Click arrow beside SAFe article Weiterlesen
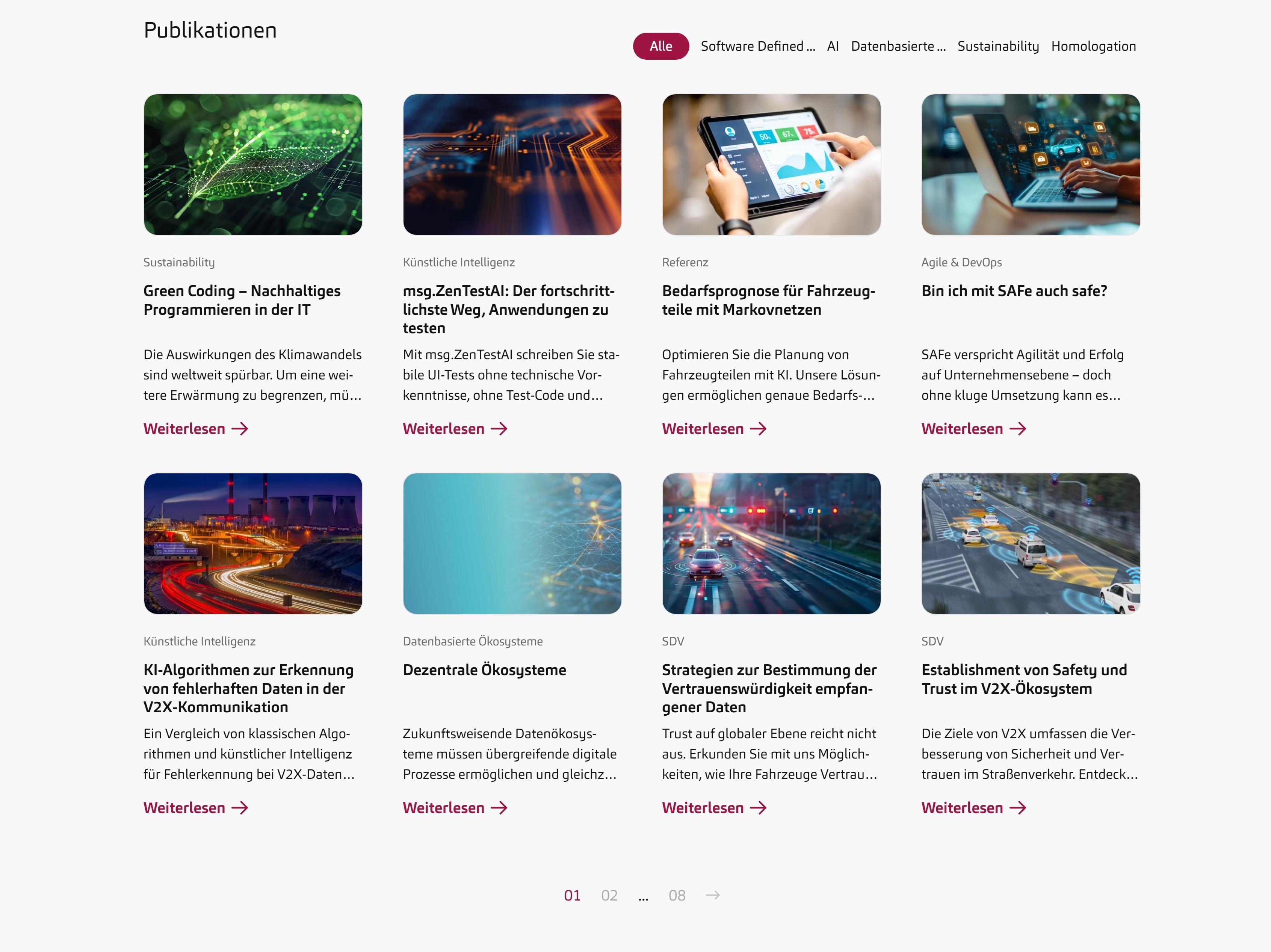This screenshot has width=1271, height=952. coord(1018,429)
